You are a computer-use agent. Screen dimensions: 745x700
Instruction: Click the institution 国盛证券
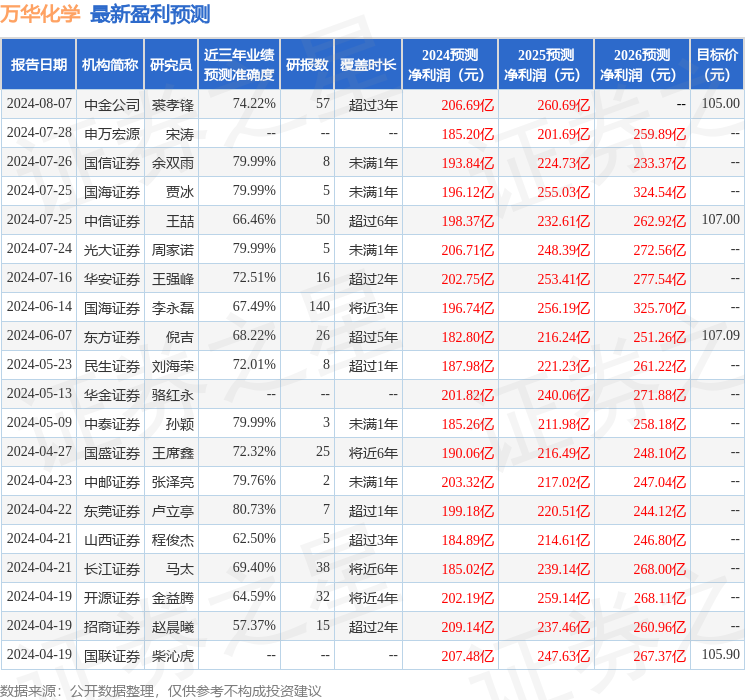(x=112, y=453)
